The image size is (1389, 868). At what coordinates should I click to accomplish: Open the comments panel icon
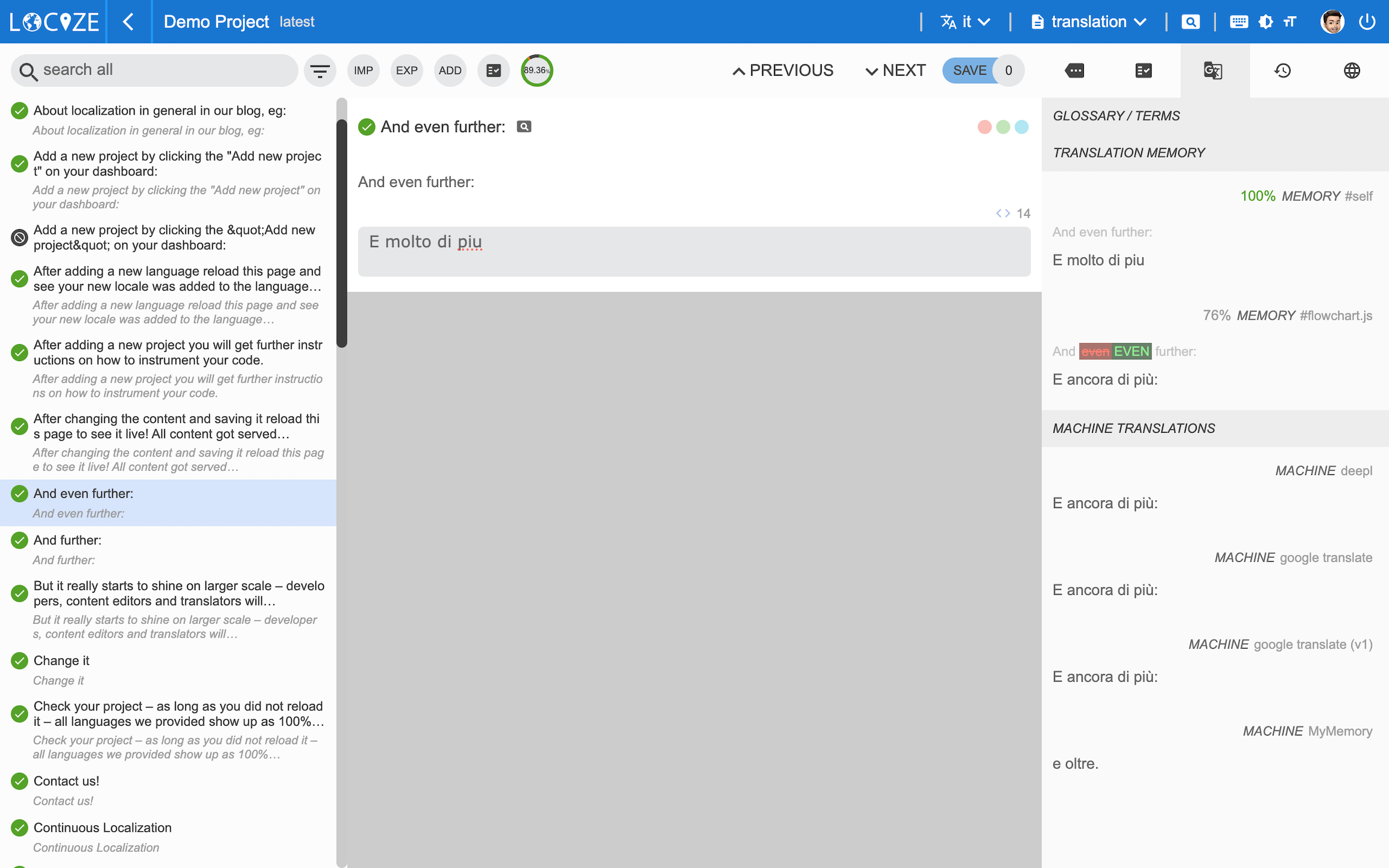pyautogui.click(x=1074, y=71)
